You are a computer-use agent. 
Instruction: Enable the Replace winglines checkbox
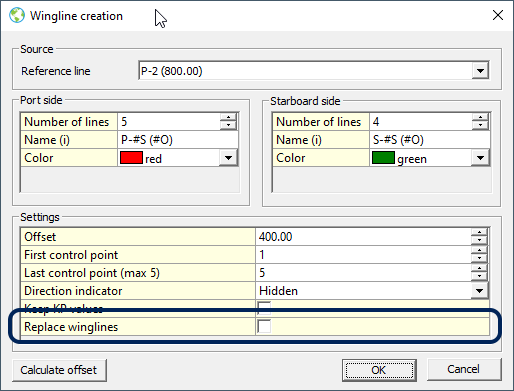coord(264,326)
